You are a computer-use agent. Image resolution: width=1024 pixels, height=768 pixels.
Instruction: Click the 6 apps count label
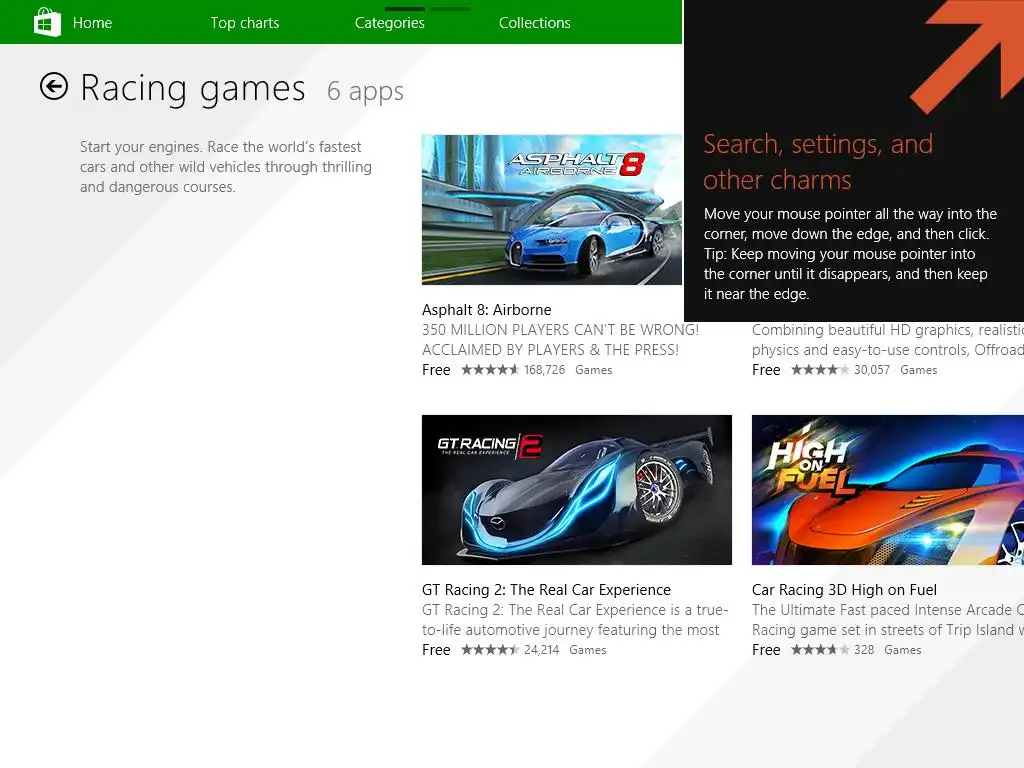[x=365, y=91]
